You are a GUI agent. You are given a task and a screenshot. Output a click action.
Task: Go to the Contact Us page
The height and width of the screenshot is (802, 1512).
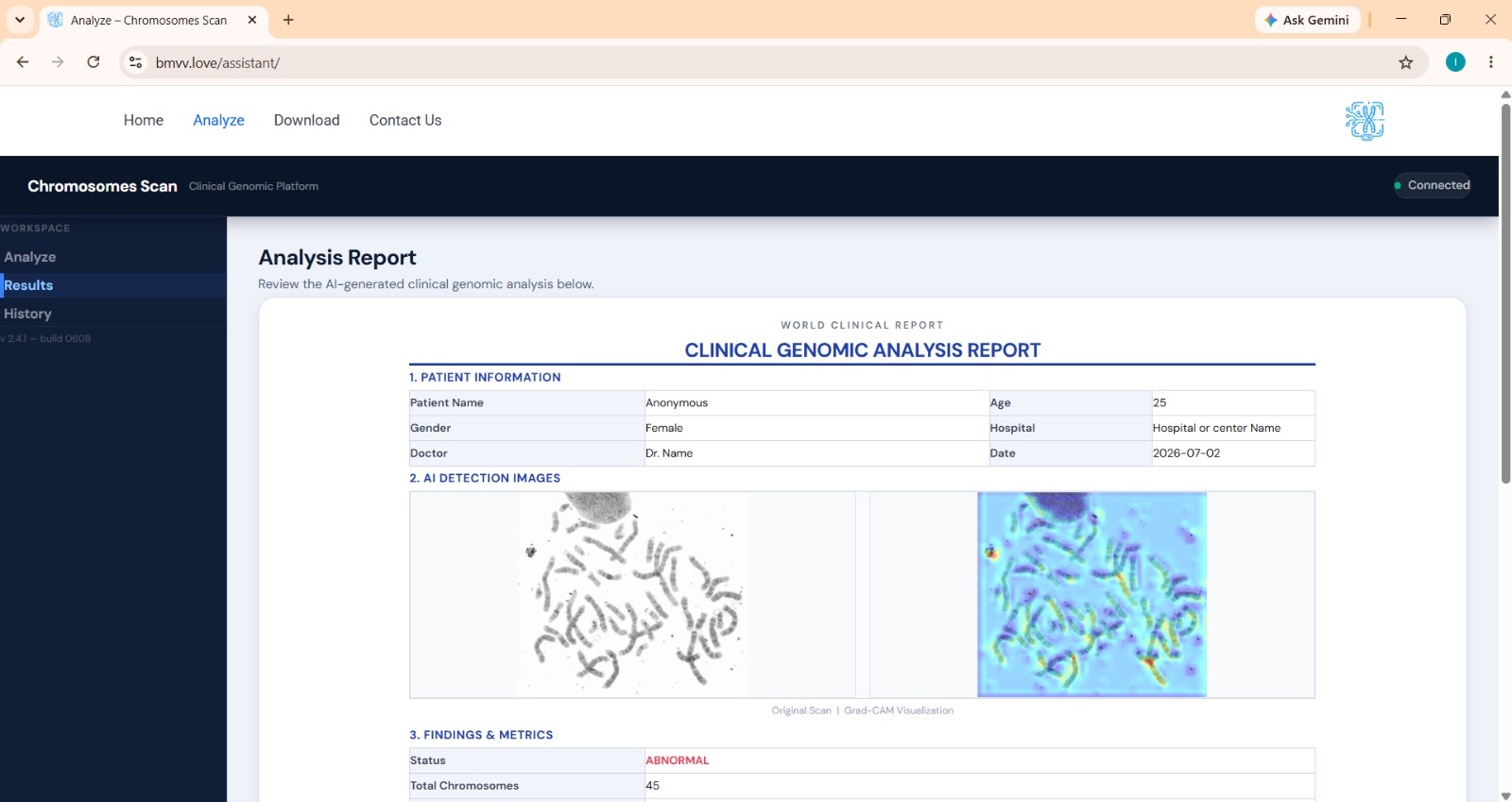tap(405, 120)
